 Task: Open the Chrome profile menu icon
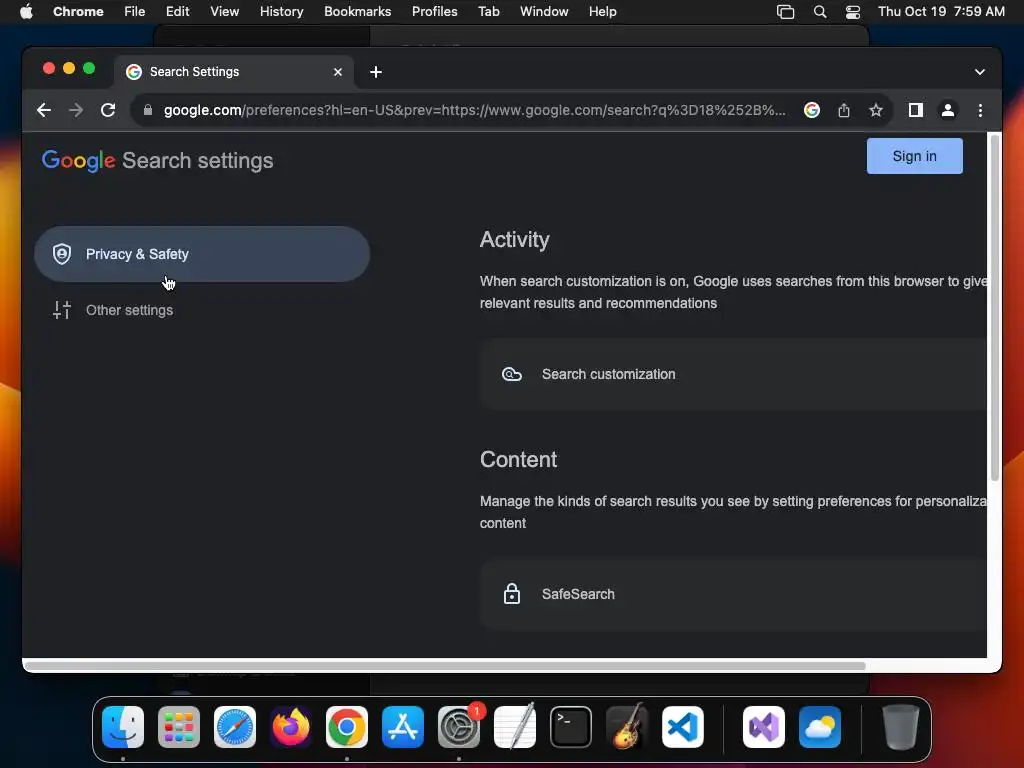click(x=948, y=110)
